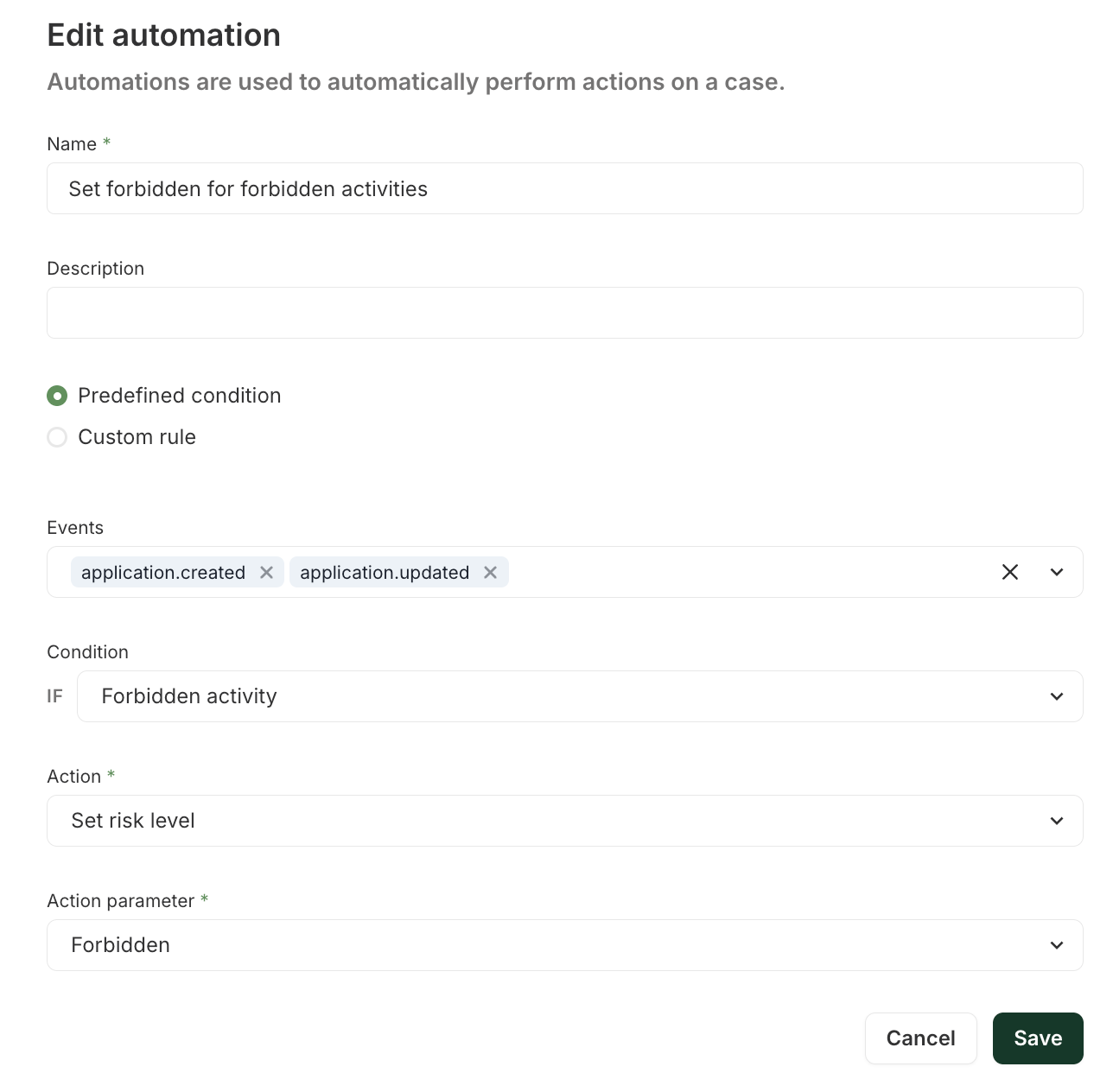
Task: Click the application.created tag label
Action: [163, 573]
